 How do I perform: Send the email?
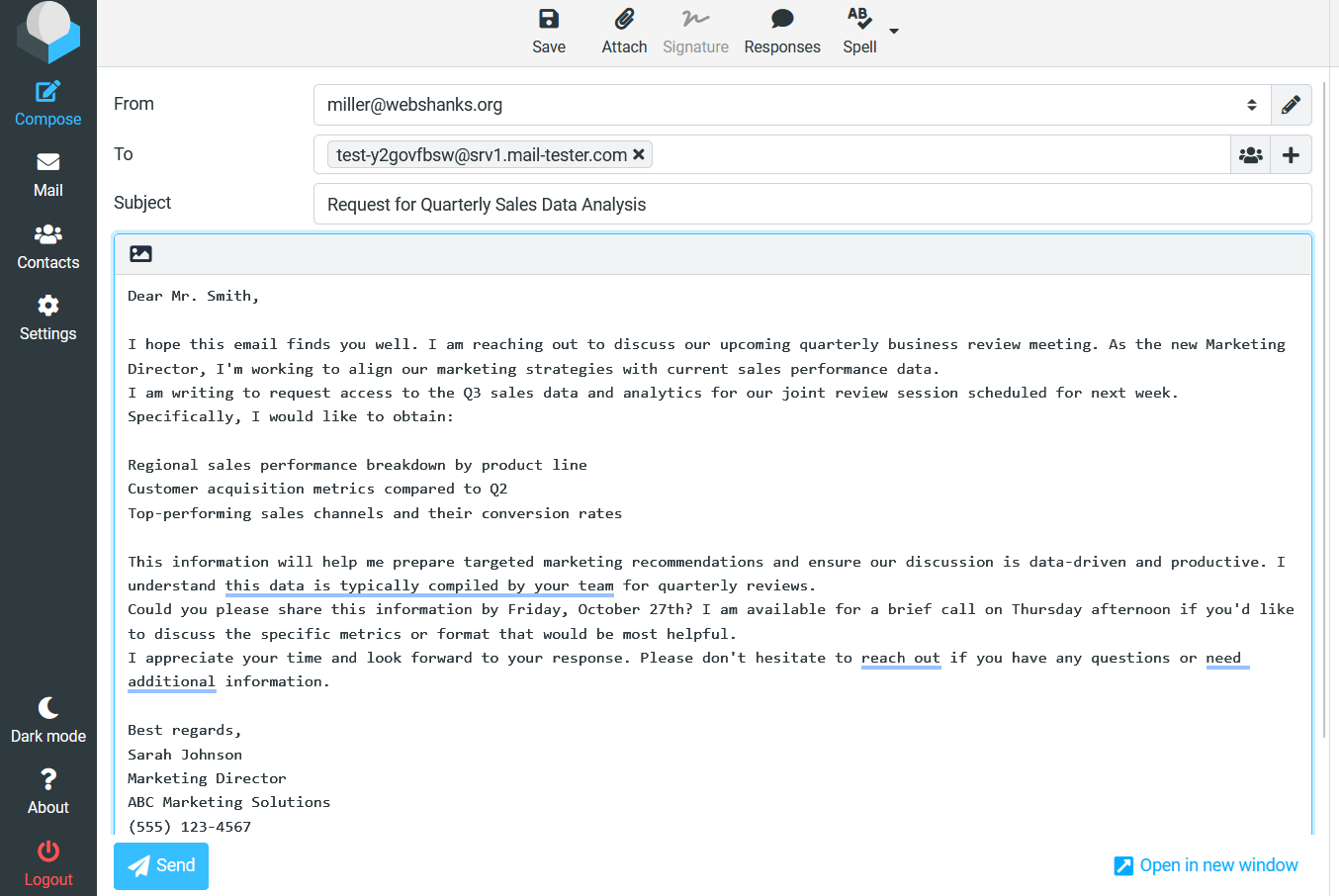(161, 866)
